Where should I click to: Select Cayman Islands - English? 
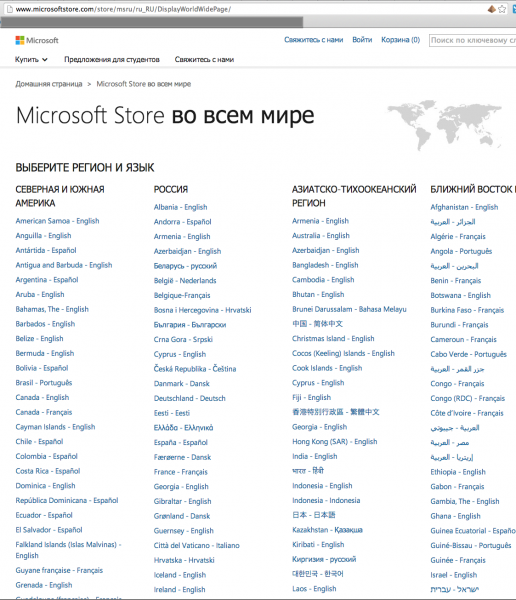[x=56, y=427]
